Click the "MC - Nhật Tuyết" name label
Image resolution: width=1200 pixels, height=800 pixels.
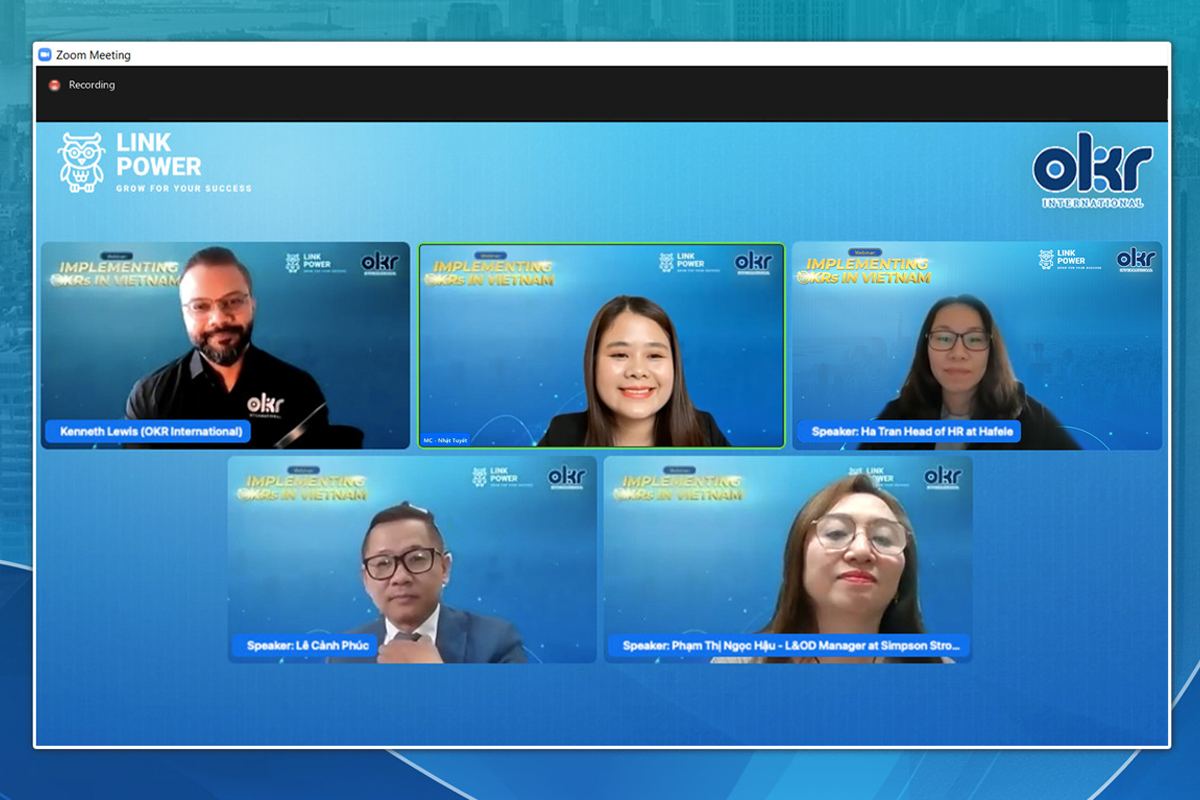446,440
